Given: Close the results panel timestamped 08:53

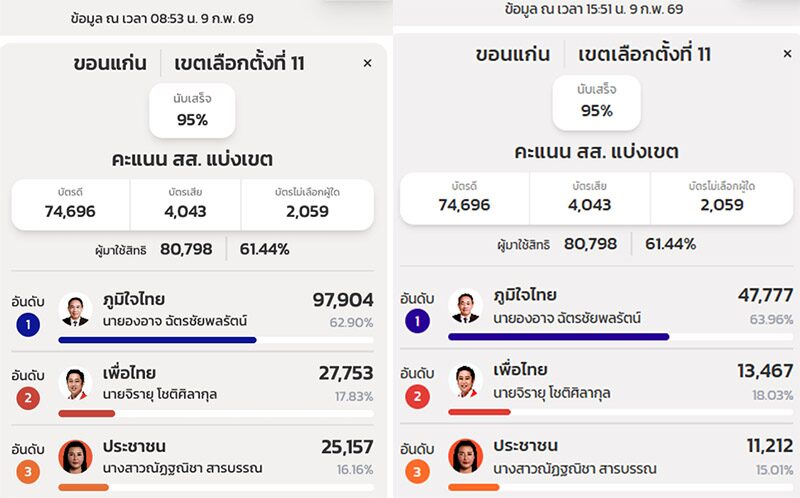Looking at the screenshot, I should [x=367, y=63].
